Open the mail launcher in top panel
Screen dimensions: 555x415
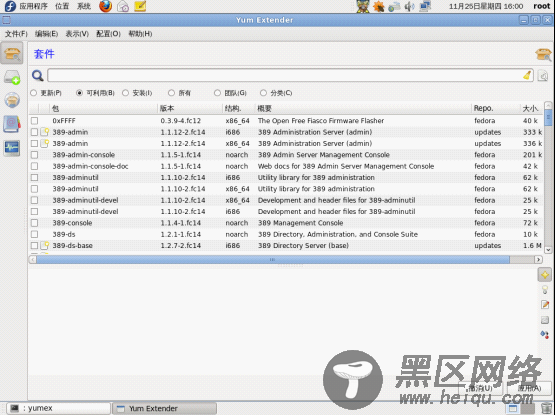coord(123,6)
